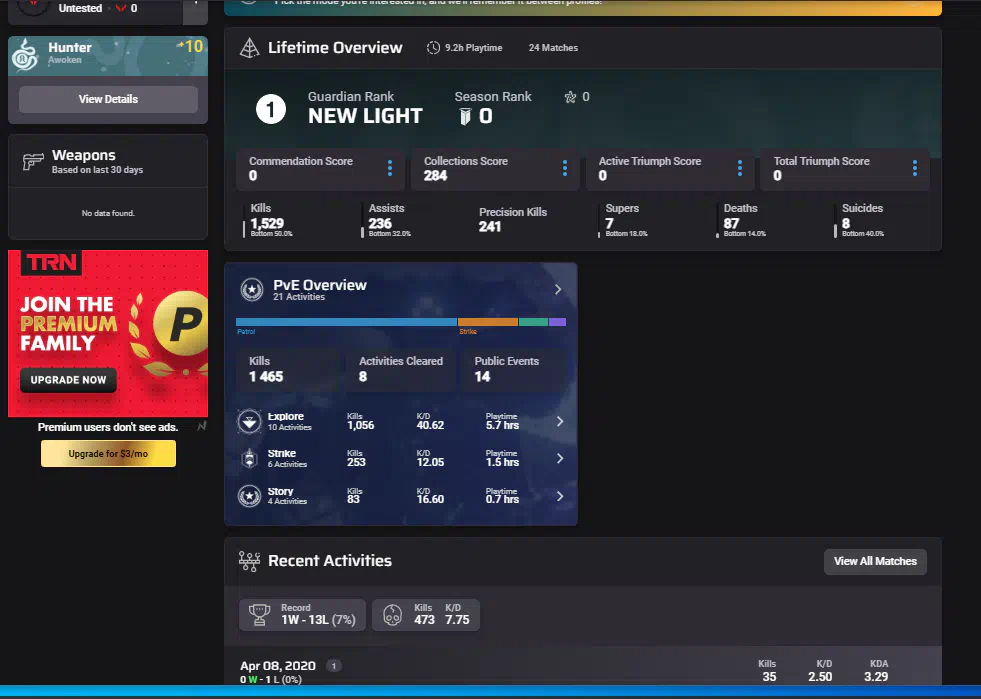This screenshot has height=699, width=981.
Task: Expand the PvE Overview chevron
Action: click(558, 290)
